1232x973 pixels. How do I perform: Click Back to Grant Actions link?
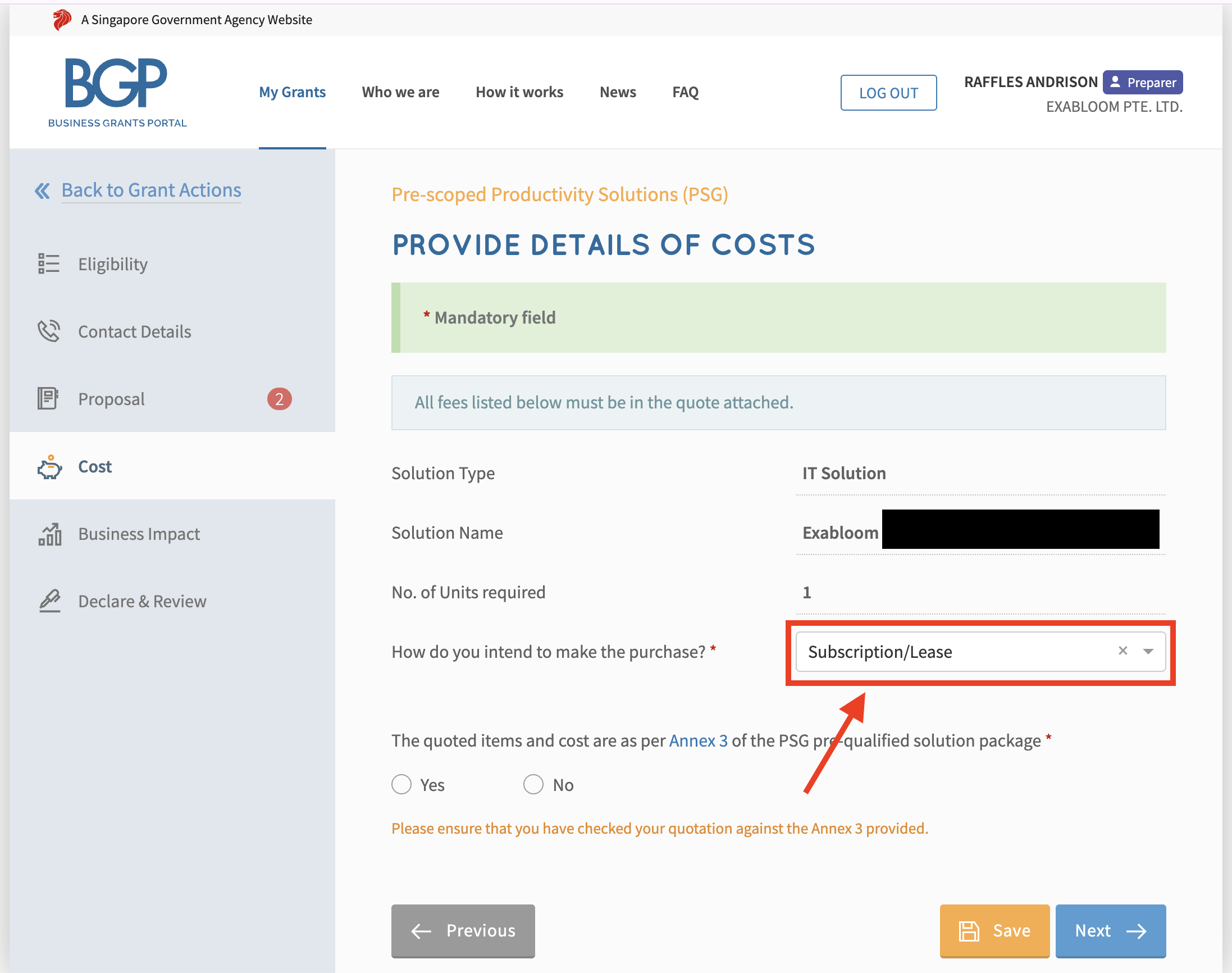click(152, 190)
